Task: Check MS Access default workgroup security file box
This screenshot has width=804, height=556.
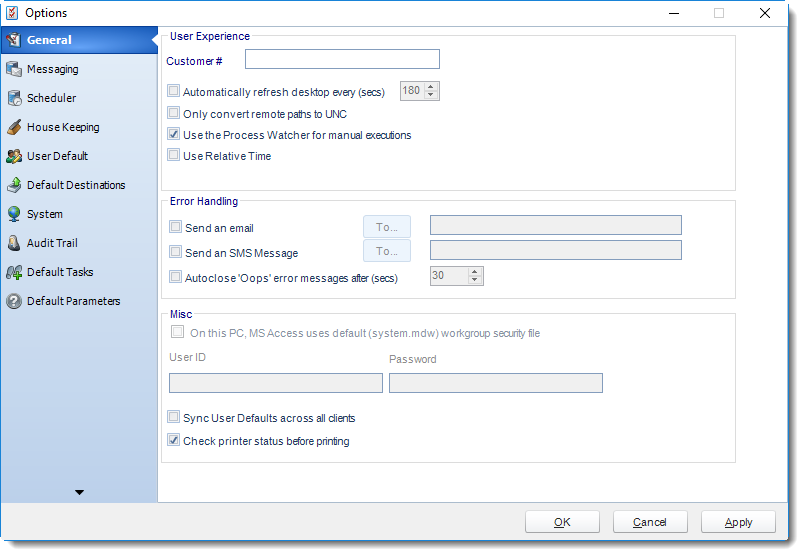Action: tap(177, 331)
